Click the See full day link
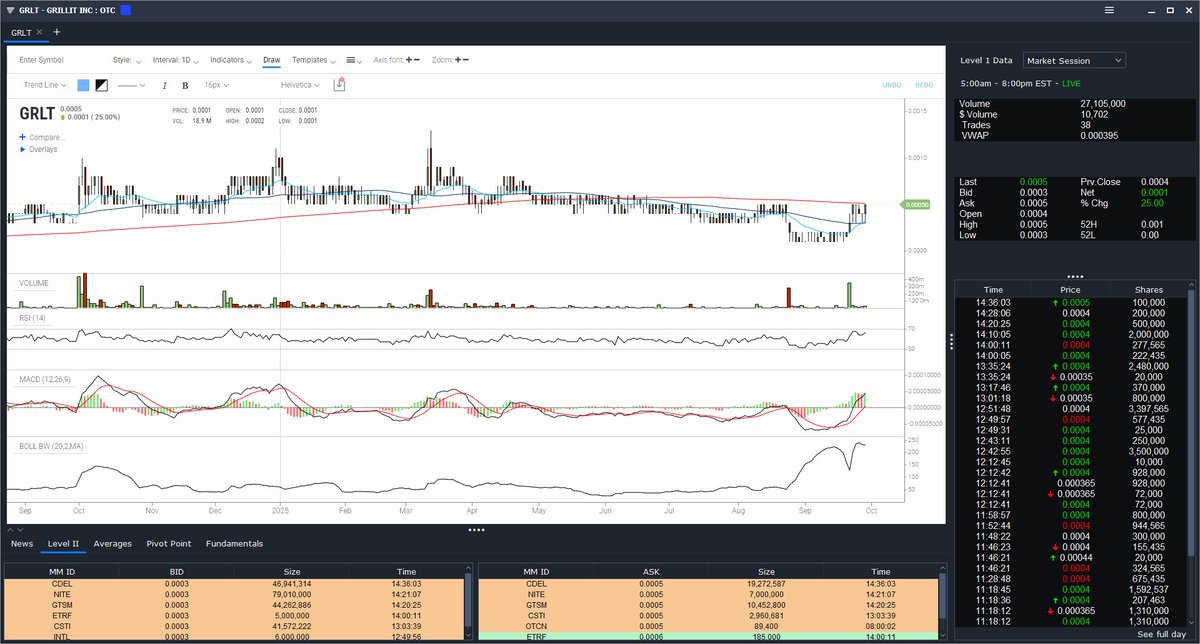 coord(1161,635)
